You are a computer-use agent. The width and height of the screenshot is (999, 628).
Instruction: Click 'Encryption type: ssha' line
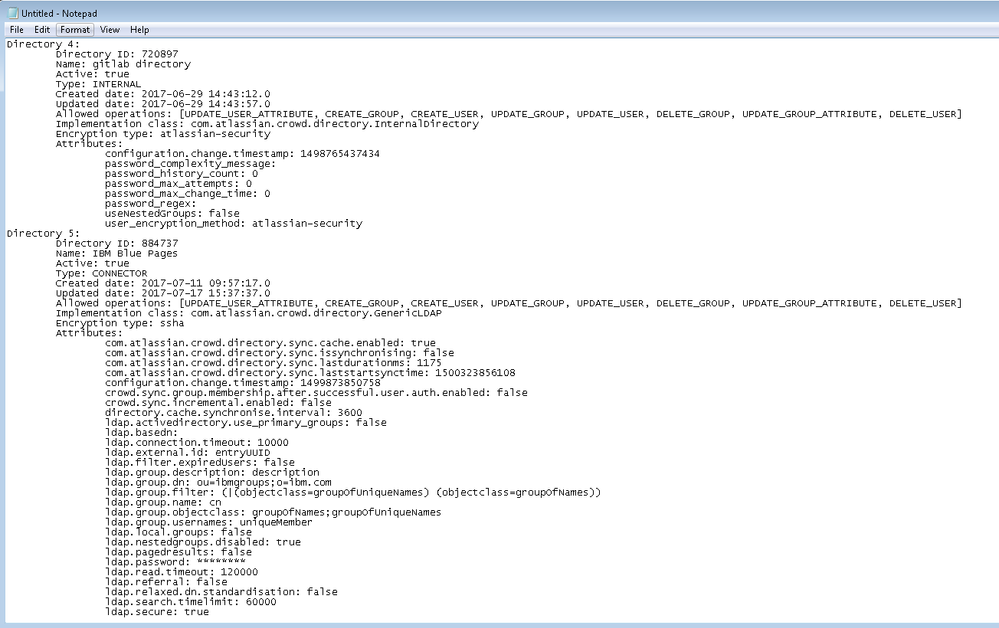(x=120, y=323)
